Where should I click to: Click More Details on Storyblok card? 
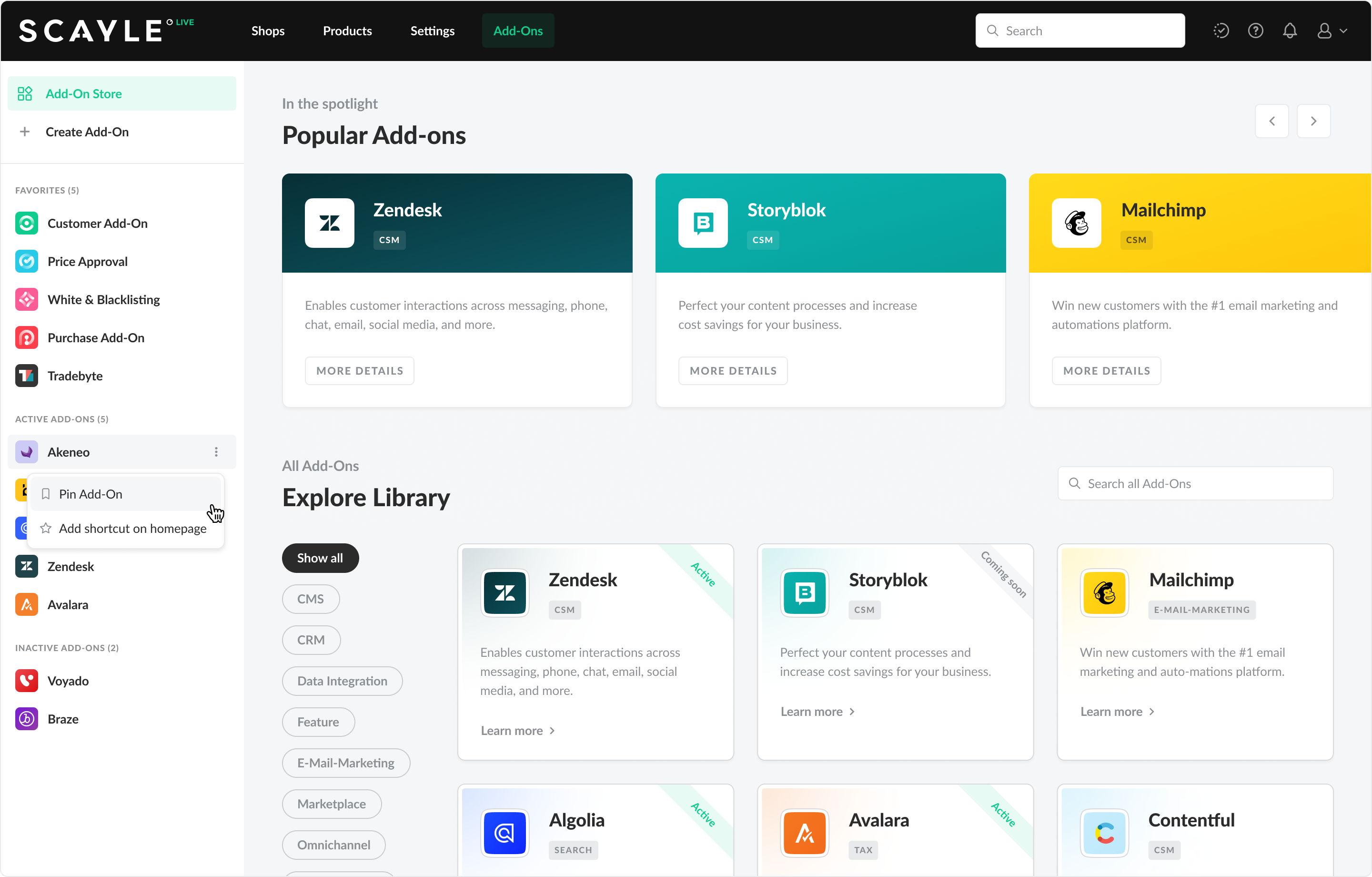pyautogui.click(x=733, y=371)
